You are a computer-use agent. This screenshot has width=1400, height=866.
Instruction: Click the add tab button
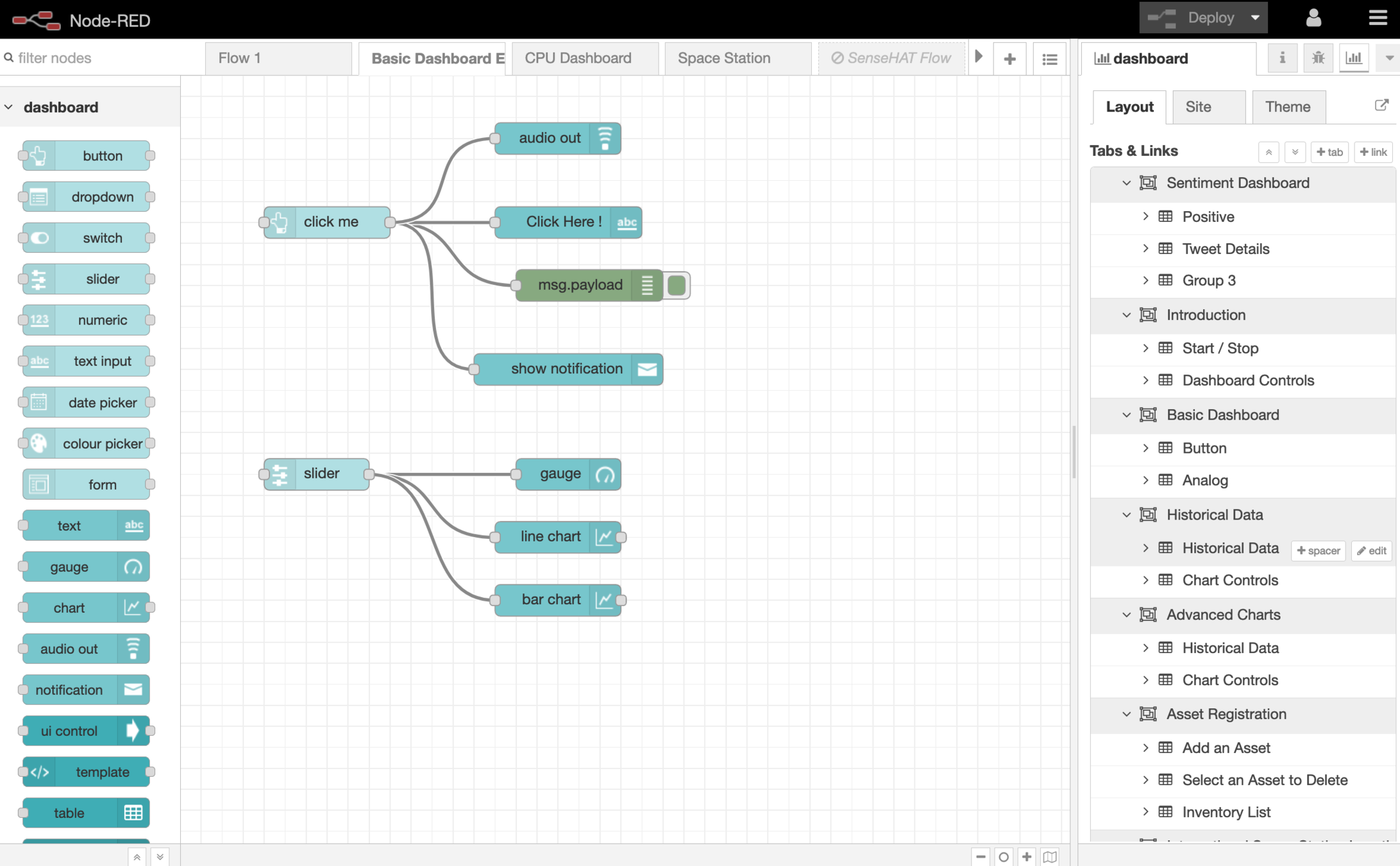click(x=1329, y=152)
